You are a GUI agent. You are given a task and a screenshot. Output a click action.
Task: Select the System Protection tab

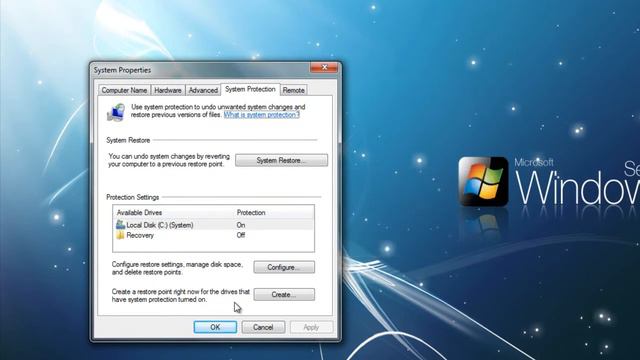(x=250, y=89)
